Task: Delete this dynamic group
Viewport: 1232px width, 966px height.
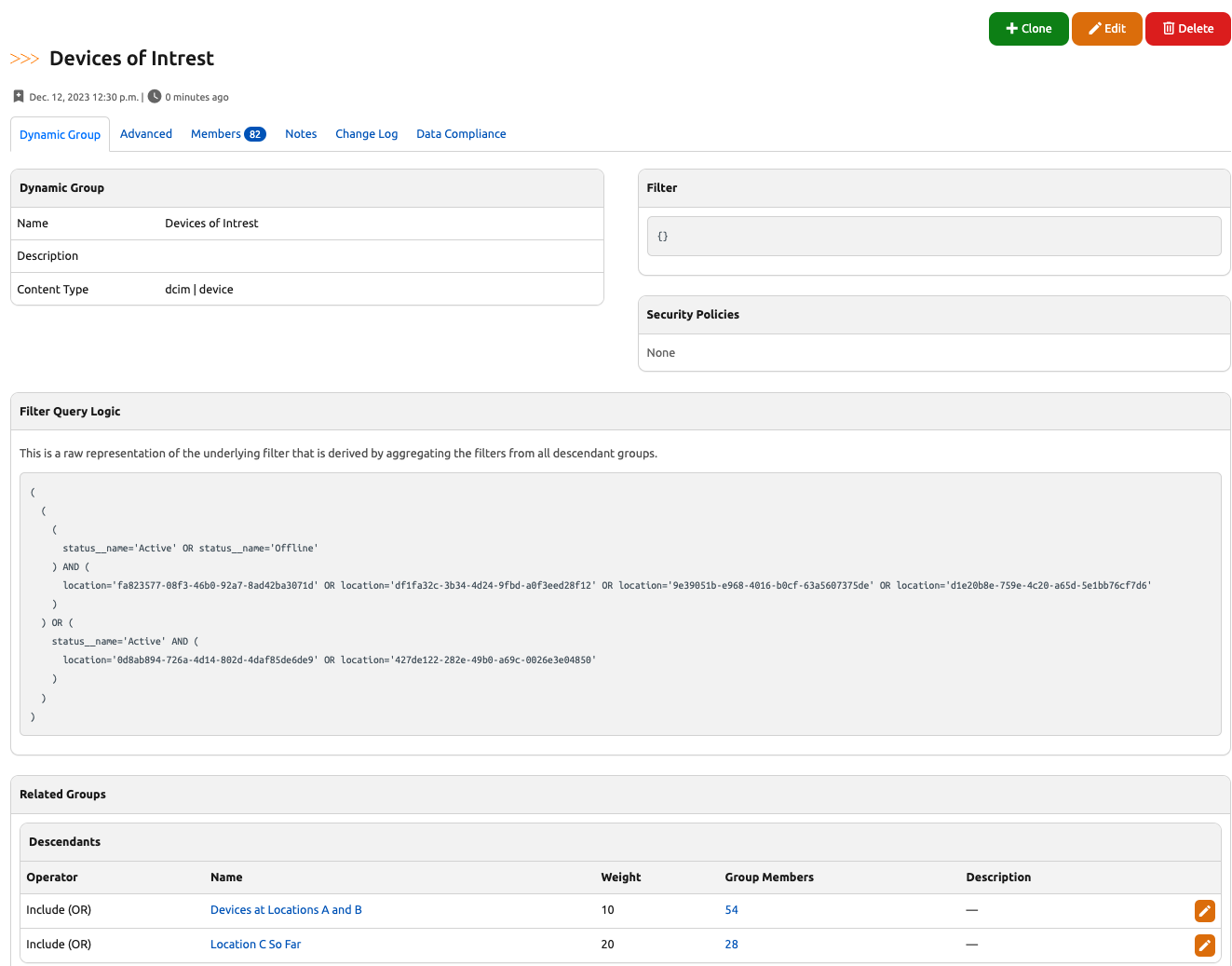Action: [x=1187, y=29]
